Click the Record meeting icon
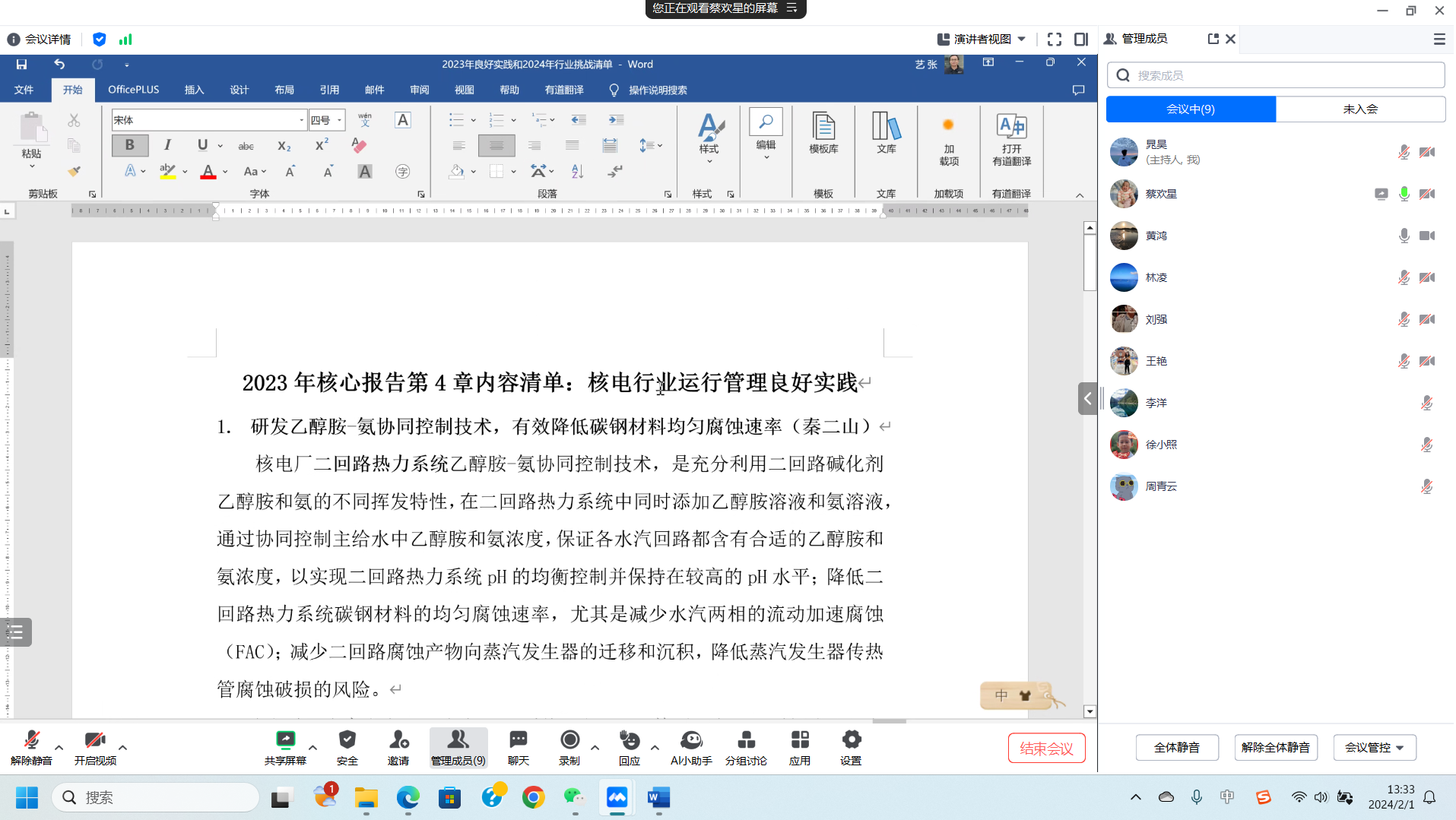The height and width of the screenshot is (820, 1456). pyautogui.click(x=569, y=739)
